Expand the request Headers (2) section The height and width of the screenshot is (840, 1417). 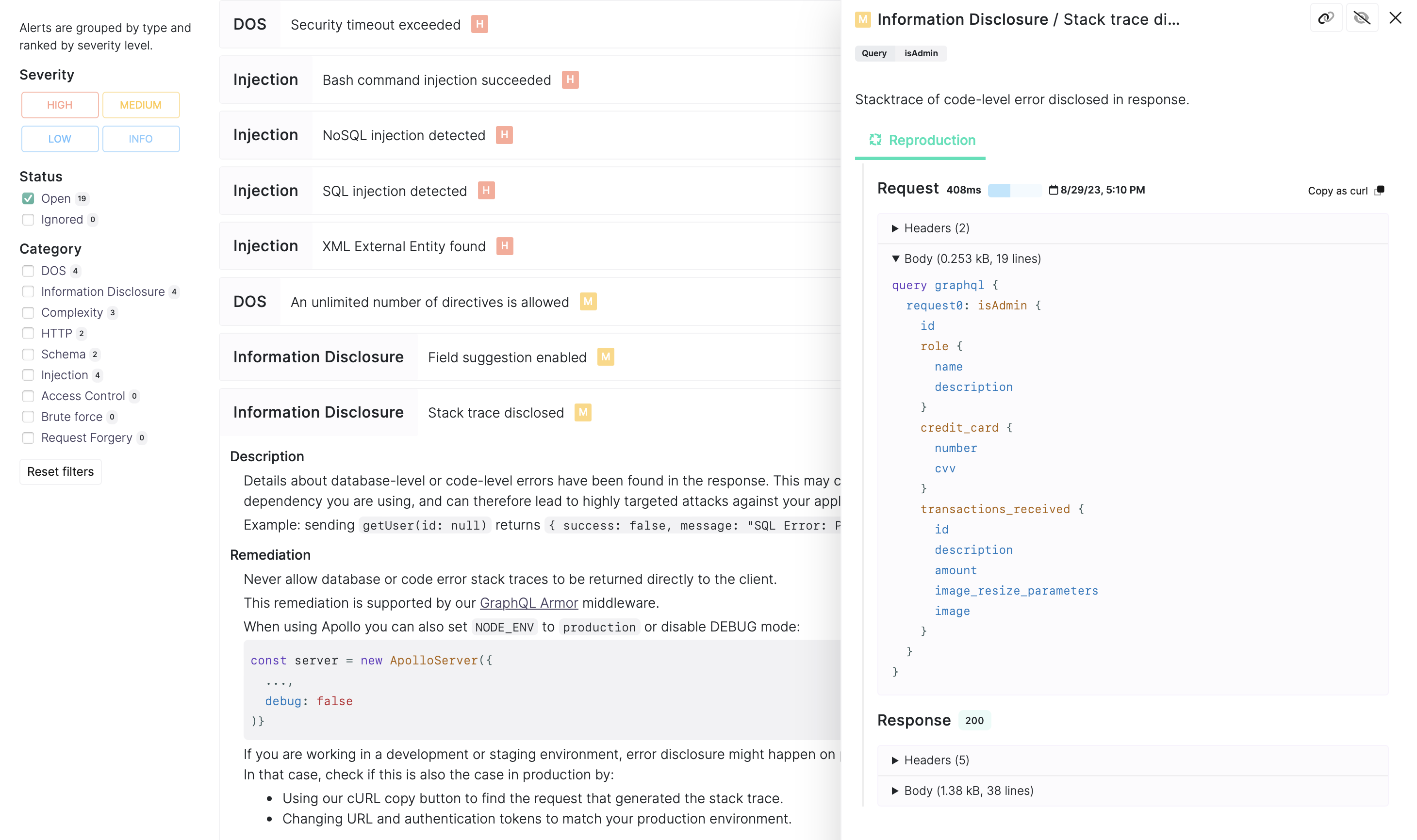pos(895,228)
